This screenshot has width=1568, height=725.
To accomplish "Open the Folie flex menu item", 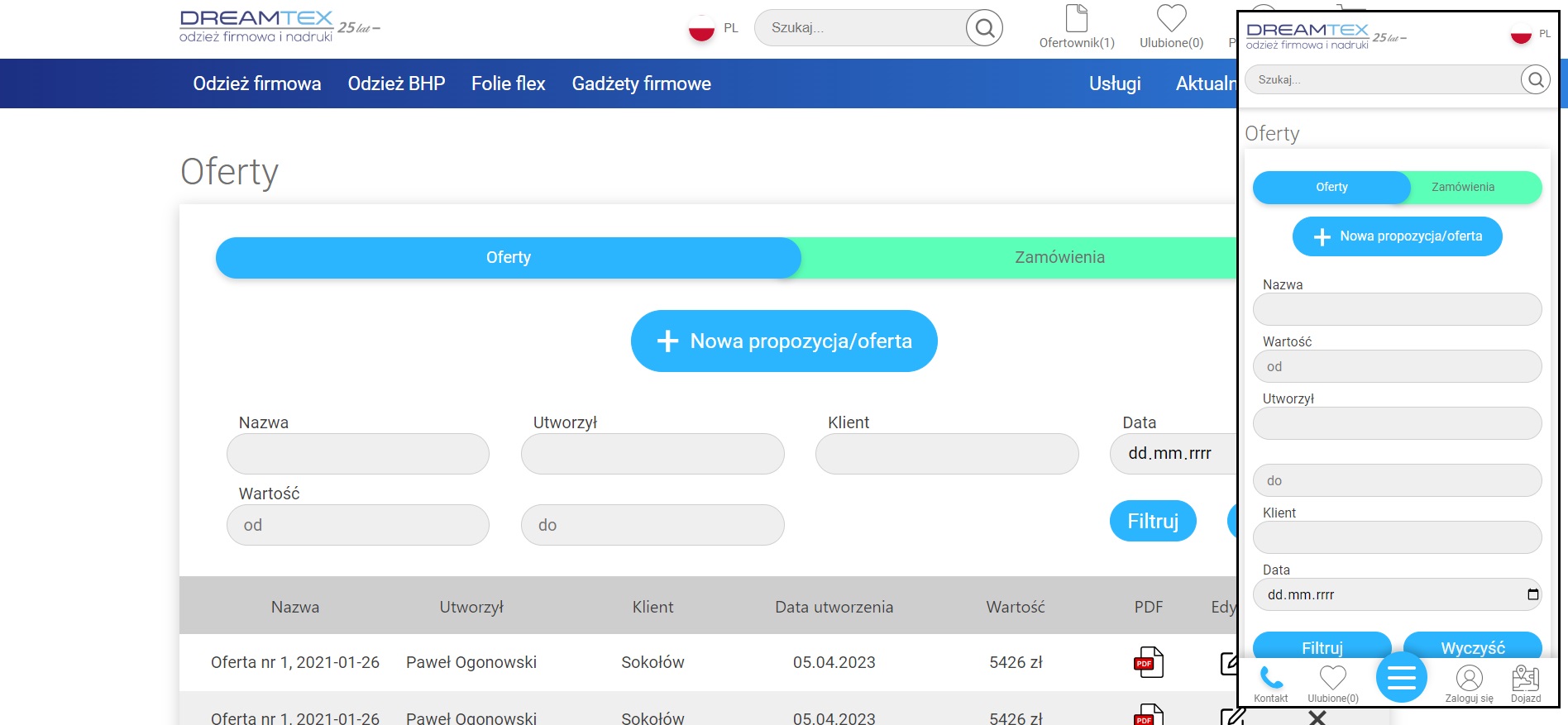I will pos(509,83).
